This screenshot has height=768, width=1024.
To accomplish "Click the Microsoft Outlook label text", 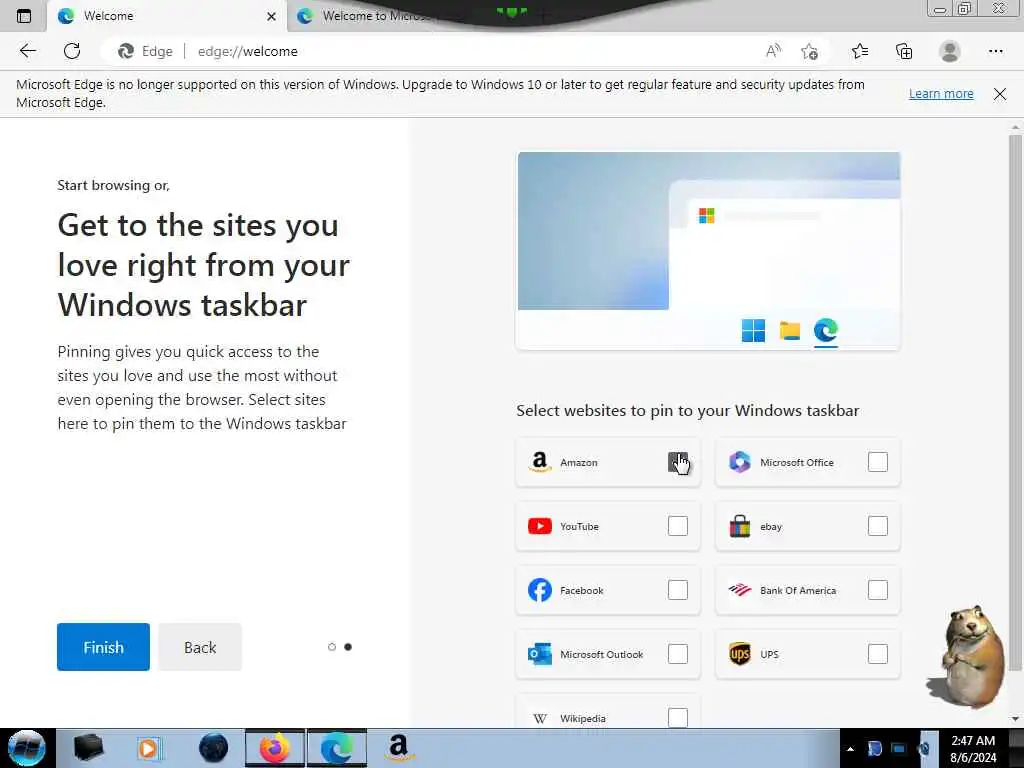I will 601,654.
